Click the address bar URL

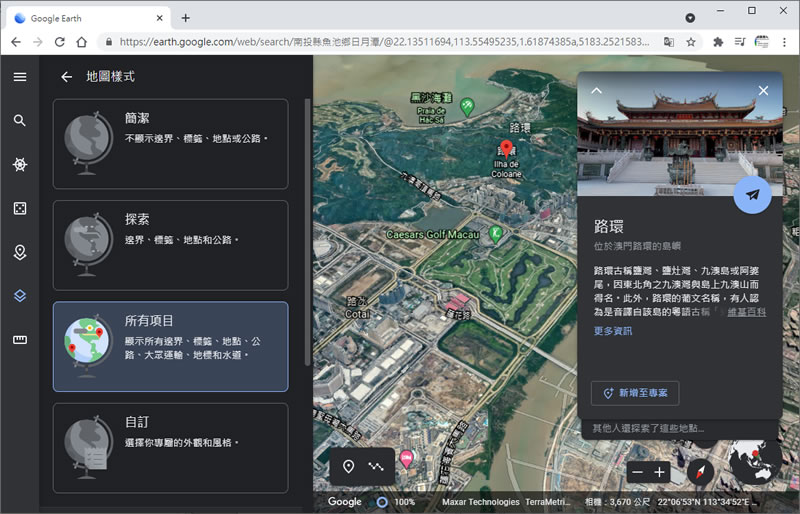click(x=384, y=42)
